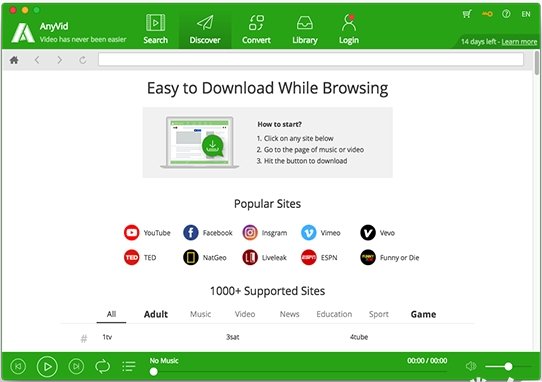Play the current track
The height and width of the screenshot is (382, 542).
[47, 366]
